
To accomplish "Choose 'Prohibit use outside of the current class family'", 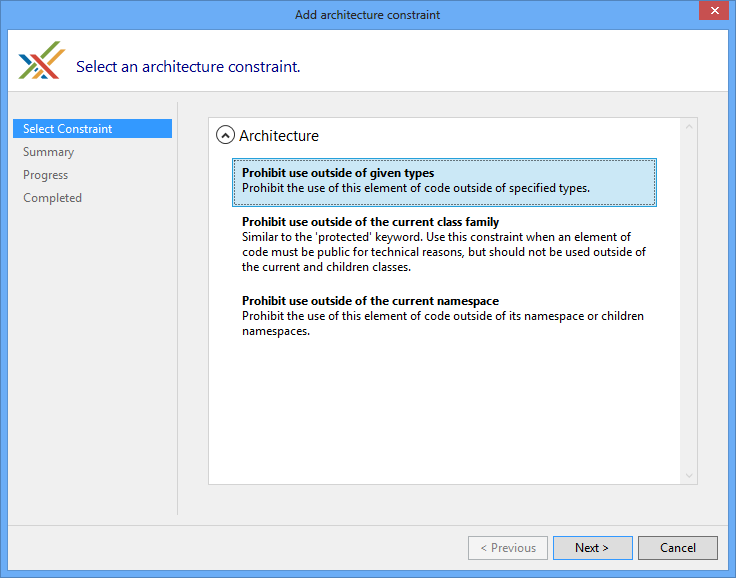I will click(444, 245).
